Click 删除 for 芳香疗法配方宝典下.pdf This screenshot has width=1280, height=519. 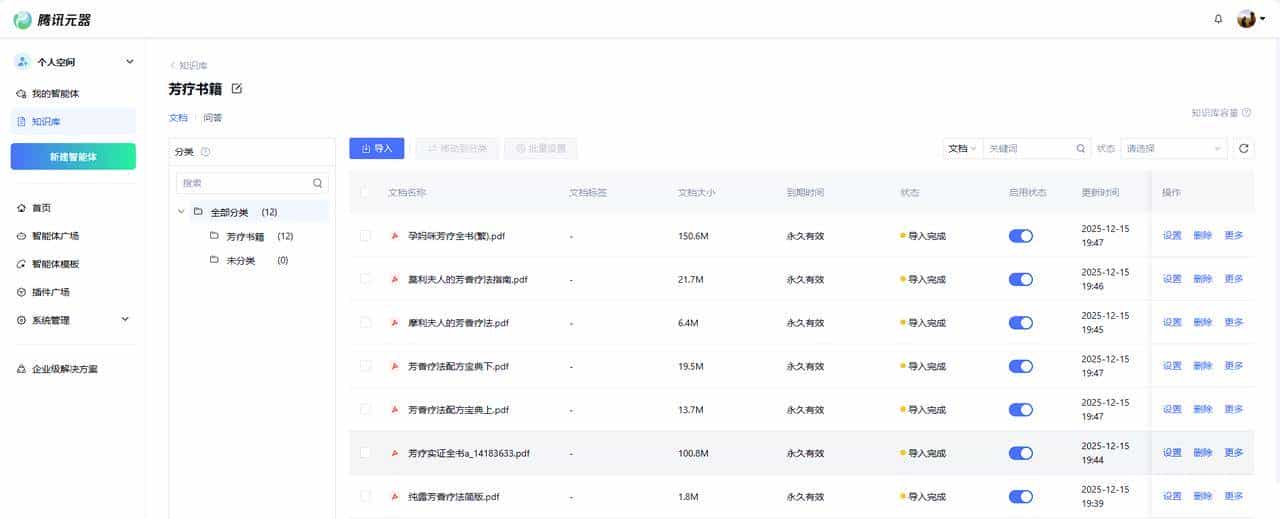click(x=1203, y=366)
